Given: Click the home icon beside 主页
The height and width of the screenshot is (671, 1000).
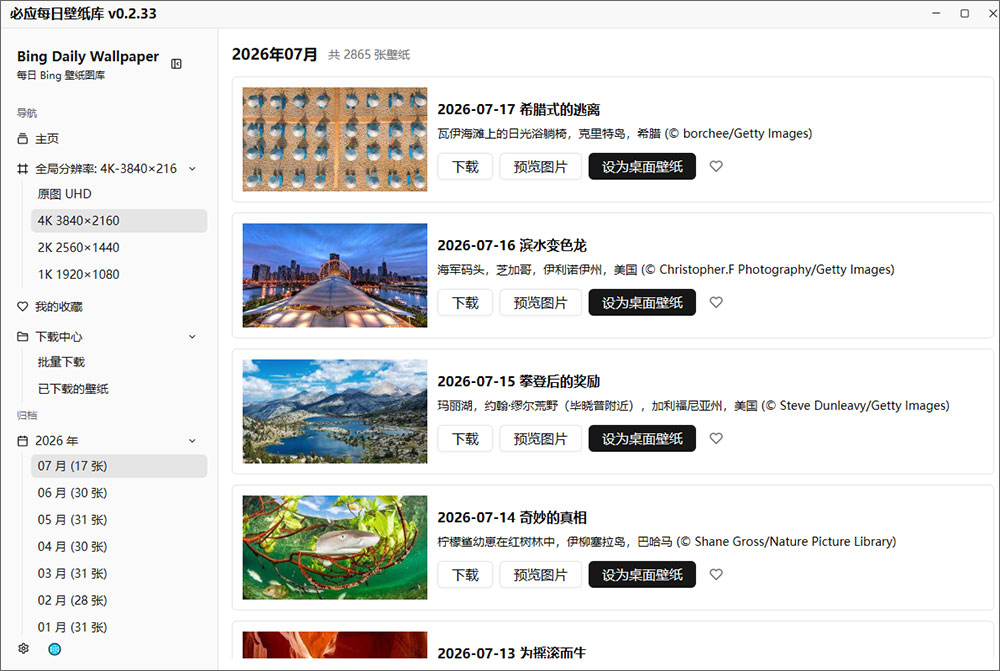Looking at the screenshot, I should [23, 138].
